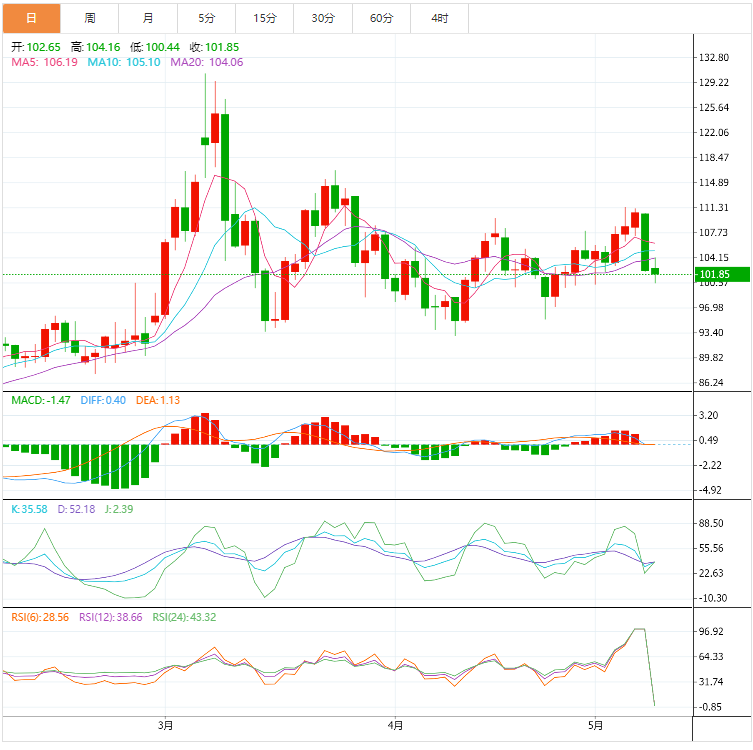Click the 4月 date axis marker
The height and width of the screenshot is (750, 753).
[395, 725]
